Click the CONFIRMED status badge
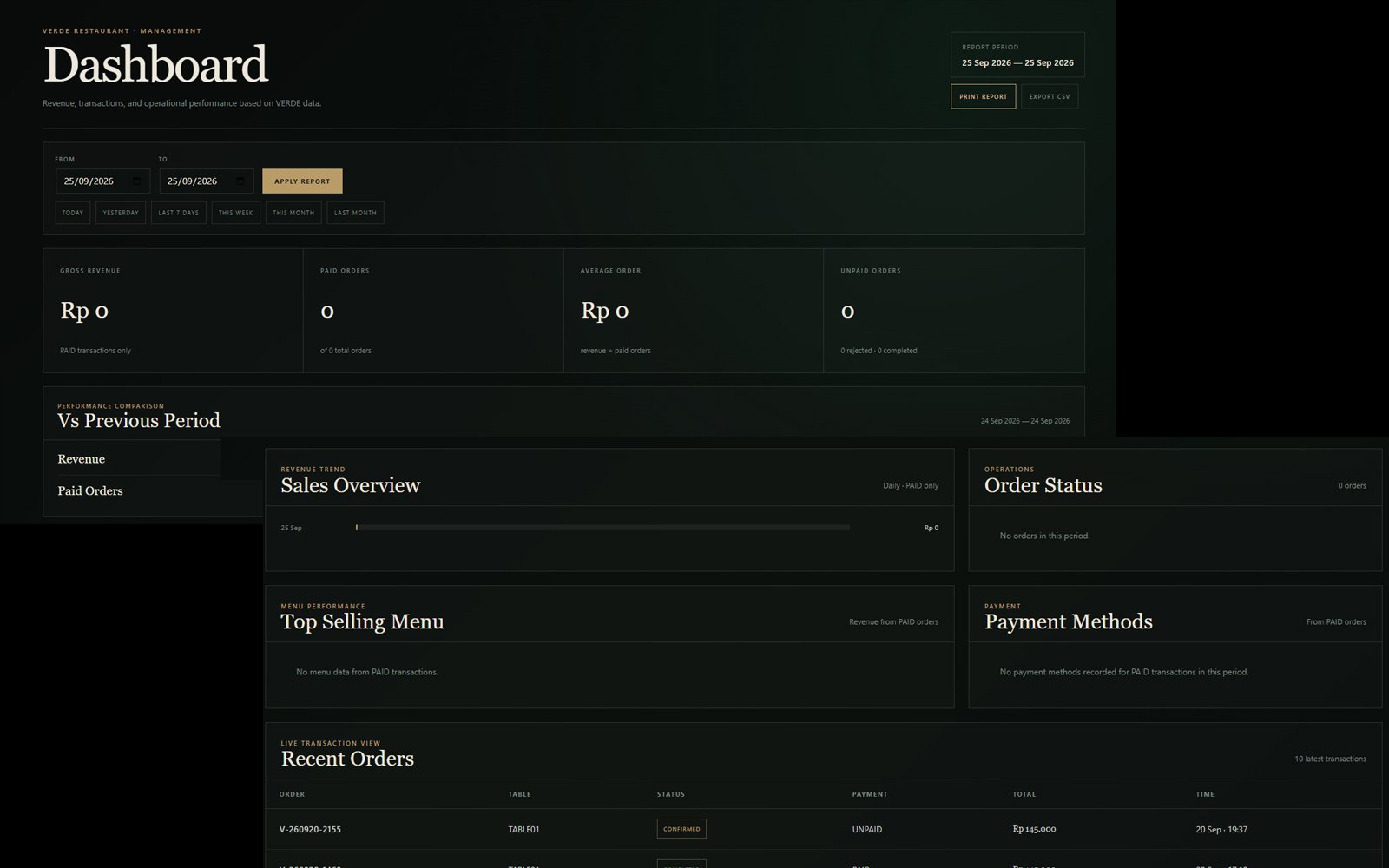 [681, 829]
